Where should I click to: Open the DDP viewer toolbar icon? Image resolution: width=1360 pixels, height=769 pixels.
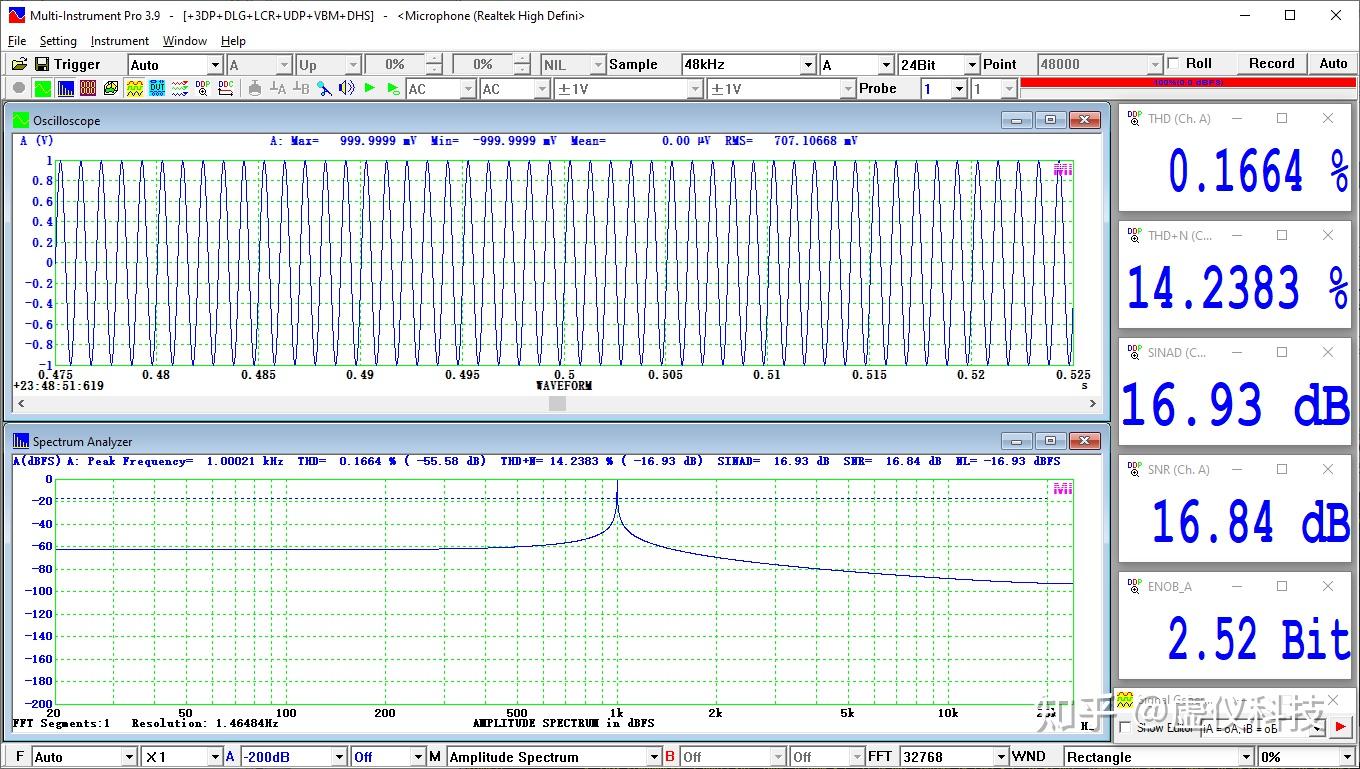(x=203, y=88)
